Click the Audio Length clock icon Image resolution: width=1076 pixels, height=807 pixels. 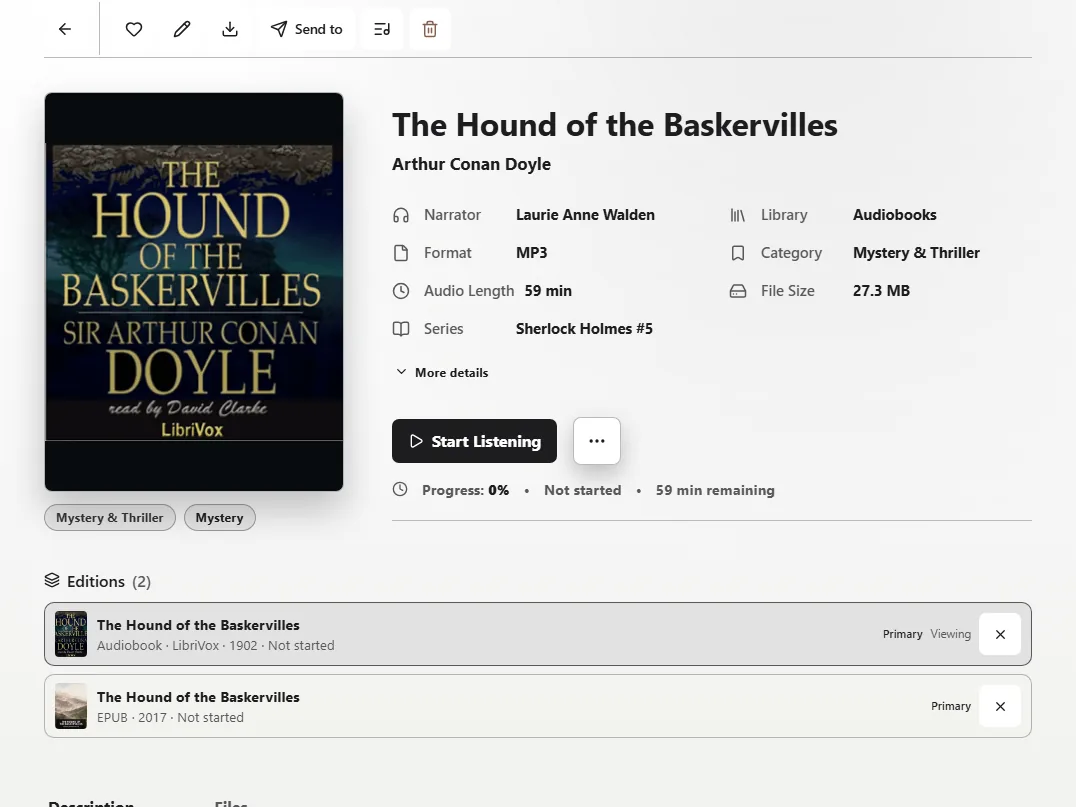coord(401,291)
